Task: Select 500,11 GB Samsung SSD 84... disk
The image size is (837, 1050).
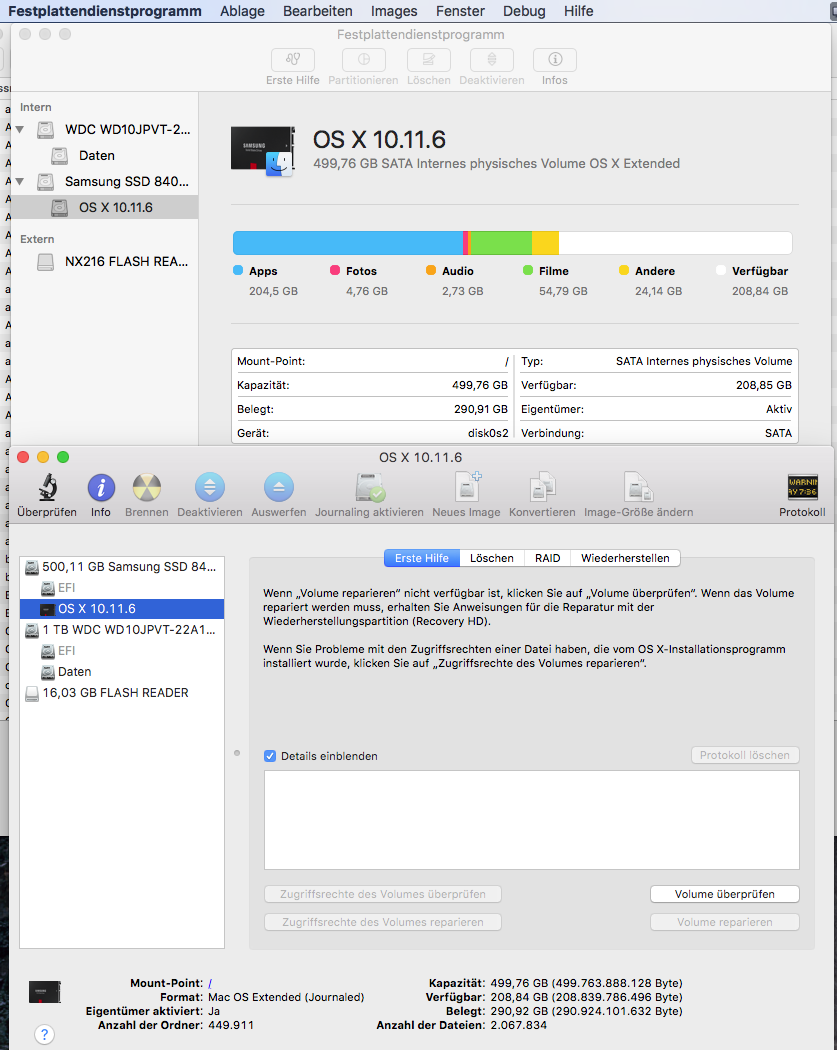Action: tap(122, 567)
